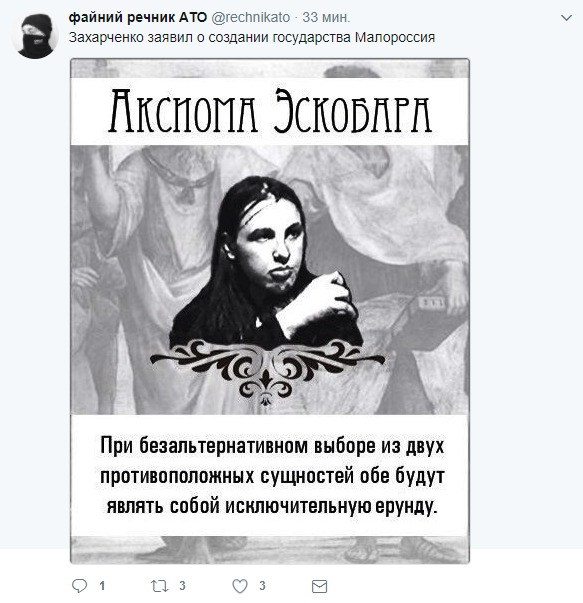Click the speech bubble reply icon
The height and width of the screenshot is (603, 583).
click(x=80, y=586)
